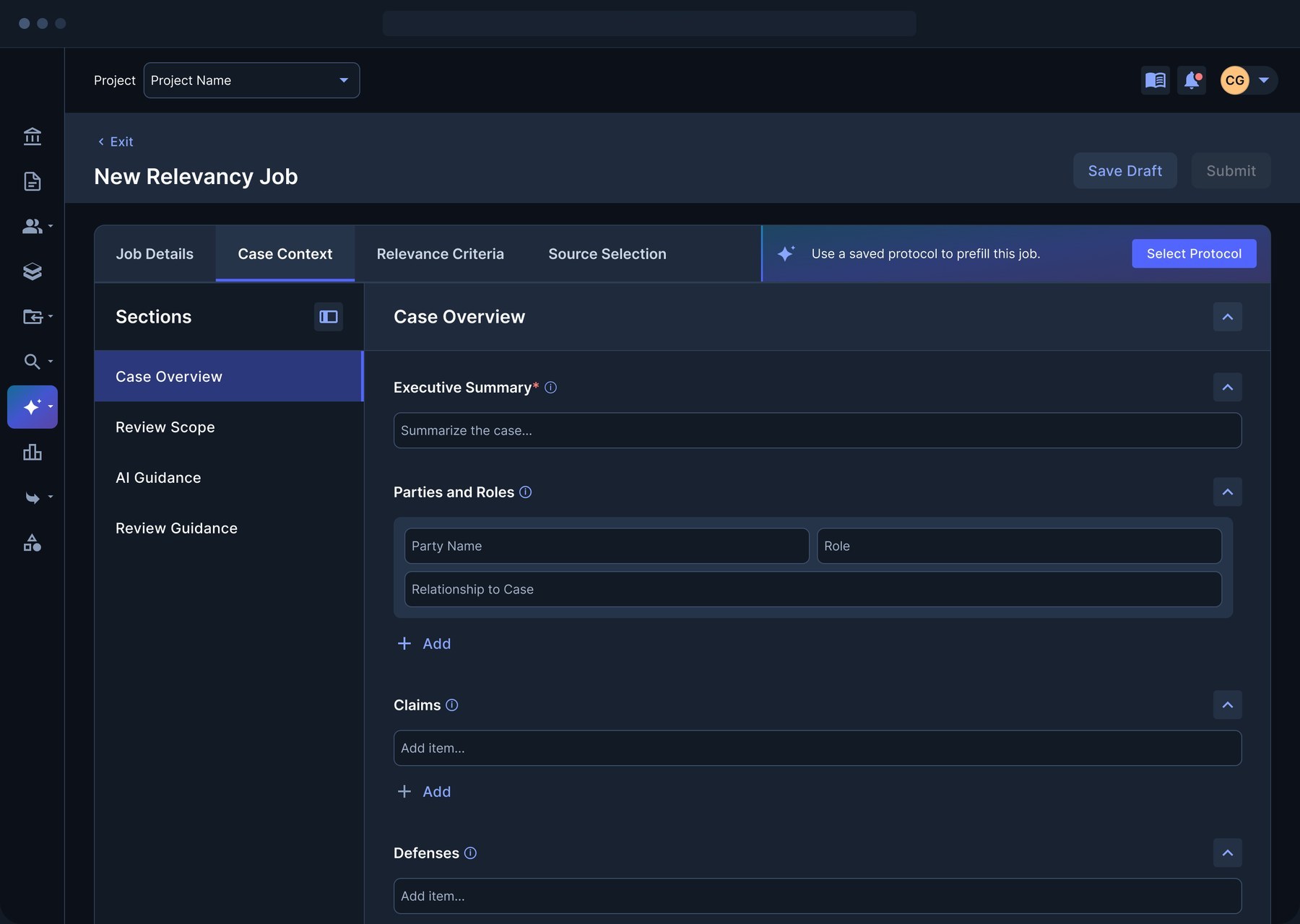The width and height of the screenshot is (1300, 924).
Task: Collapse the Executive Summary field chevron
Action: (1228, 388)
